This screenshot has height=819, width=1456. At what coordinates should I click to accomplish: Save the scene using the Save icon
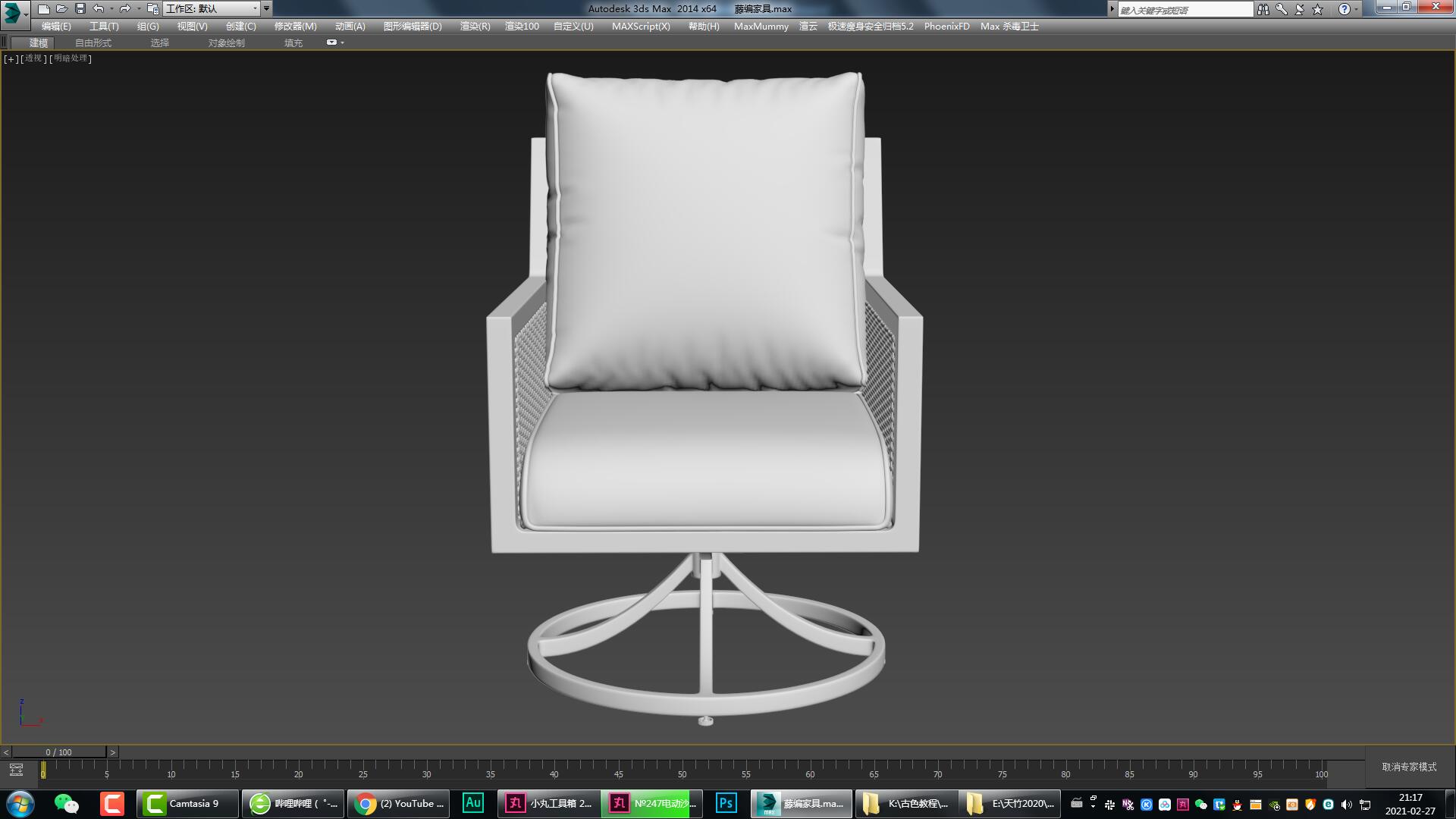[79, 8]
